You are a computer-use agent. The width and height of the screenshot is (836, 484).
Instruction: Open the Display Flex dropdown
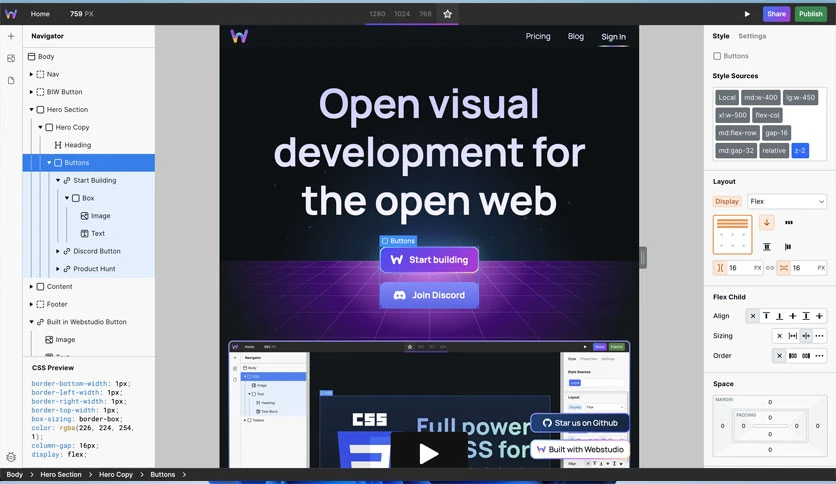click(x=787, y=201)
